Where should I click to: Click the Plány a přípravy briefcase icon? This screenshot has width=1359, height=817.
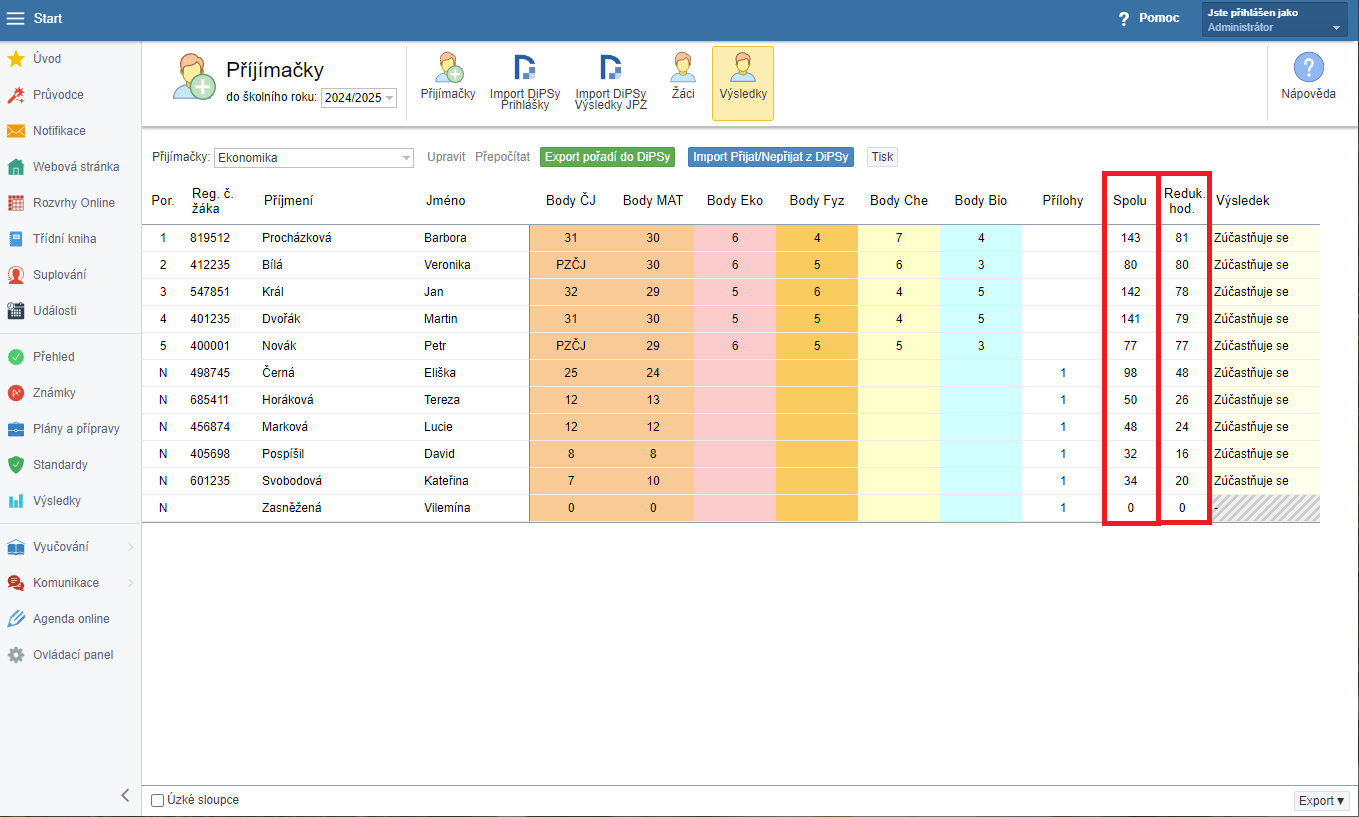click(x=15, y=429)
